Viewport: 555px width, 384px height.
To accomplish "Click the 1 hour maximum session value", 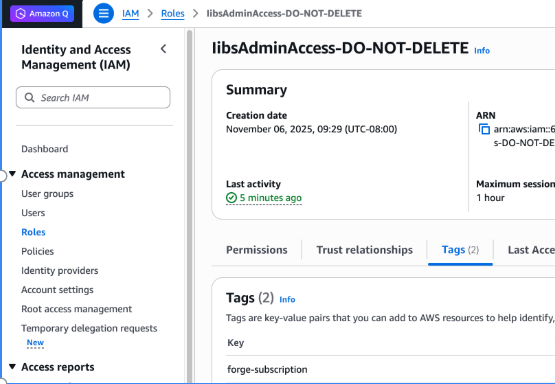I will [490, 197].
